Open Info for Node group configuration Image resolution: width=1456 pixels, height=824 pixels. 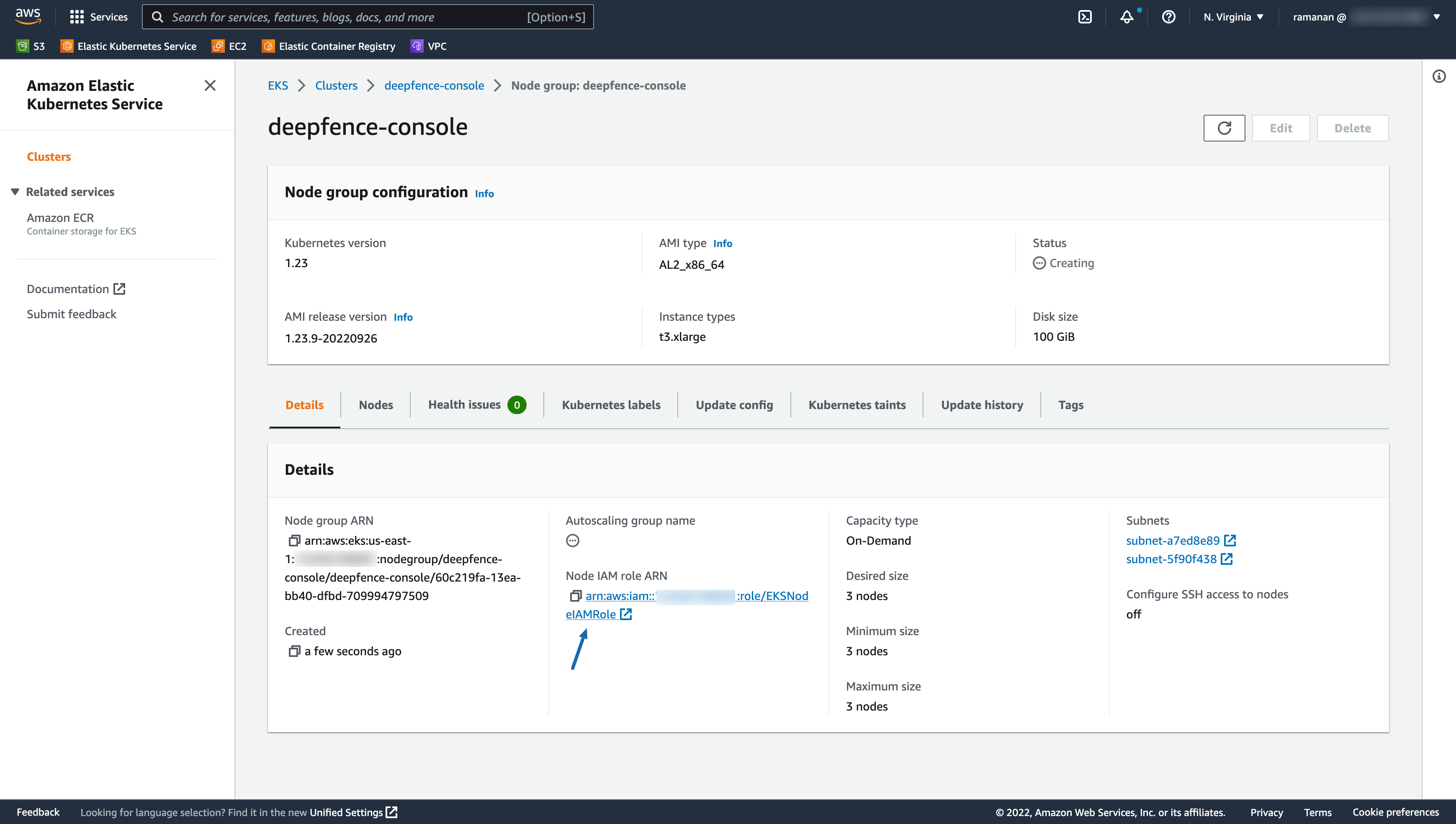[x=484, y=193]
